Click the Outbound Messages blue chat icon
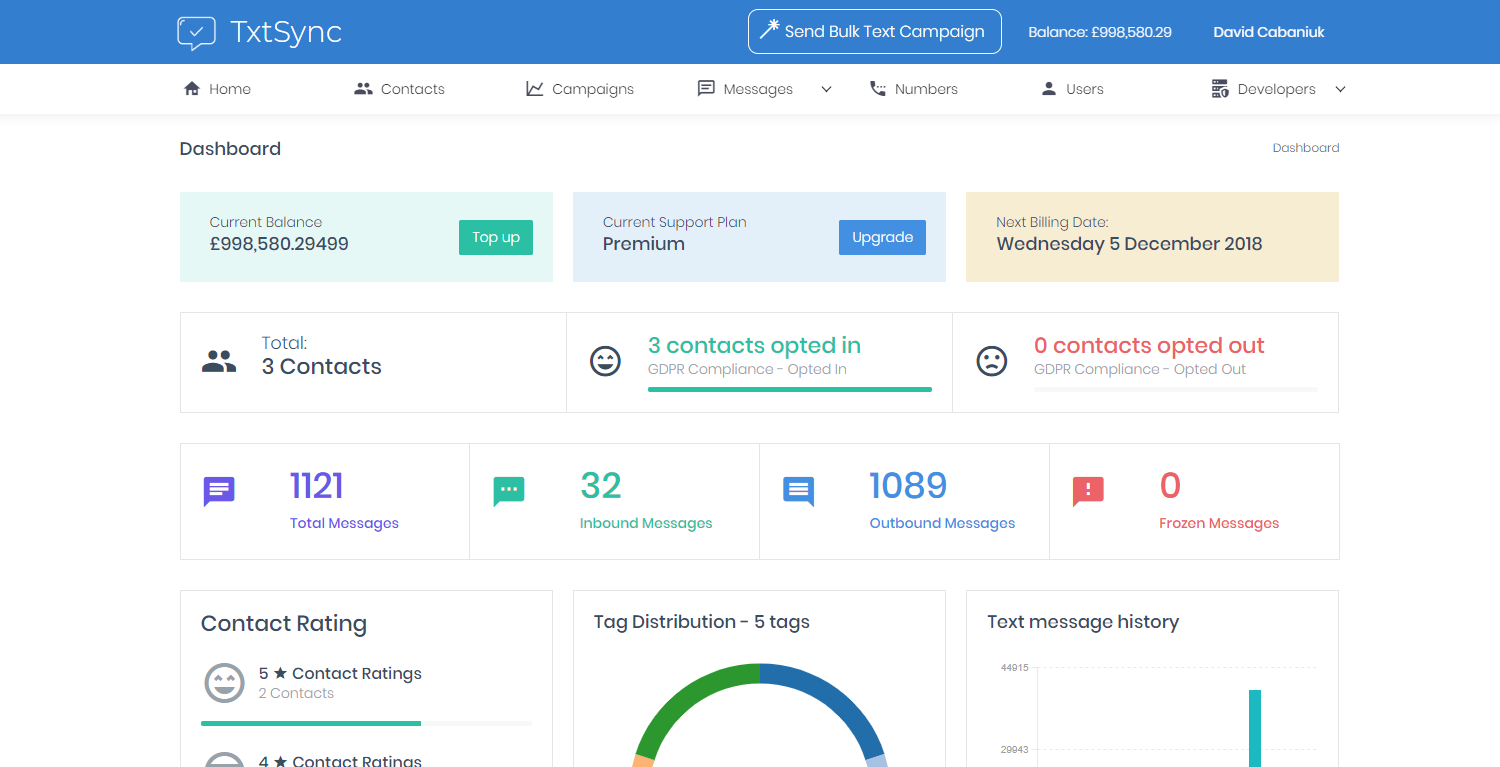Viewport: 1500px width, 767px height. 798,490
